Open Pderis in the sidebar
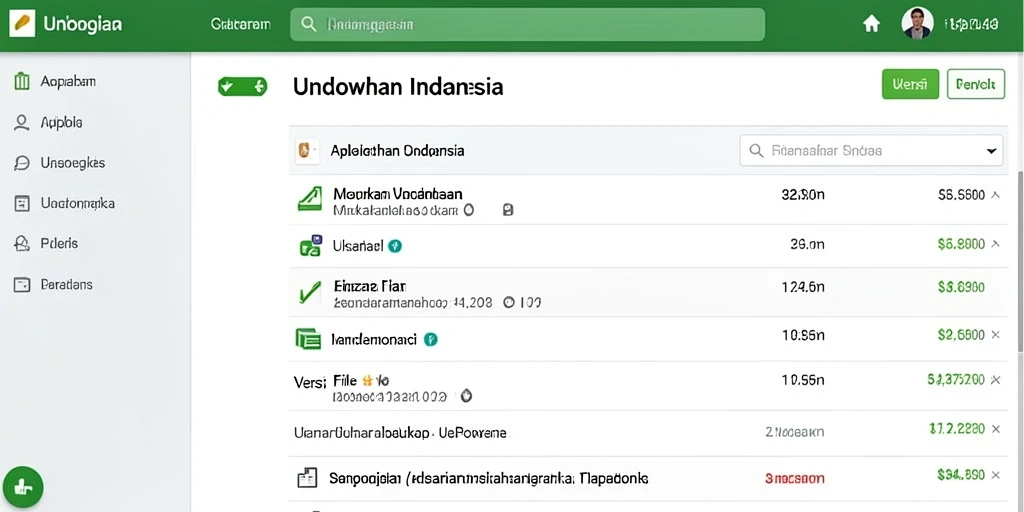Screen dimensions: 1024x512 59,244
